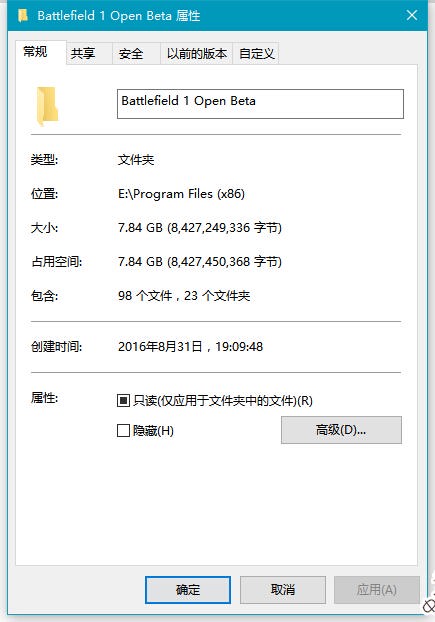
Task: Click the 创建时间 value 2016年8月31日
Action: click(x=160, y=347)
